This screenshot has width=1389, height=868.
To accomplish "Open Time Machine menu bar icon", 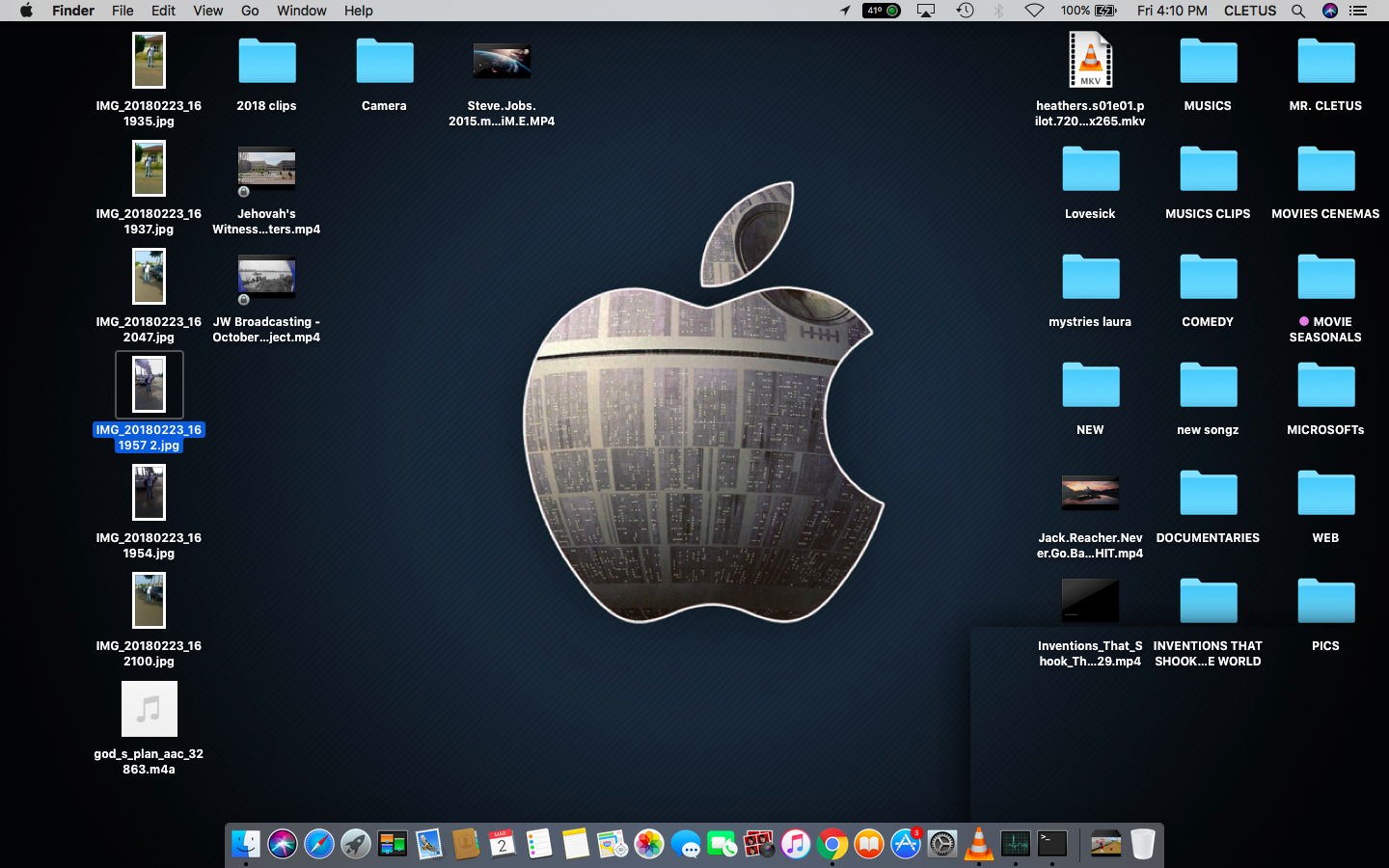I will pyautogui.click(x=965, y=11).
